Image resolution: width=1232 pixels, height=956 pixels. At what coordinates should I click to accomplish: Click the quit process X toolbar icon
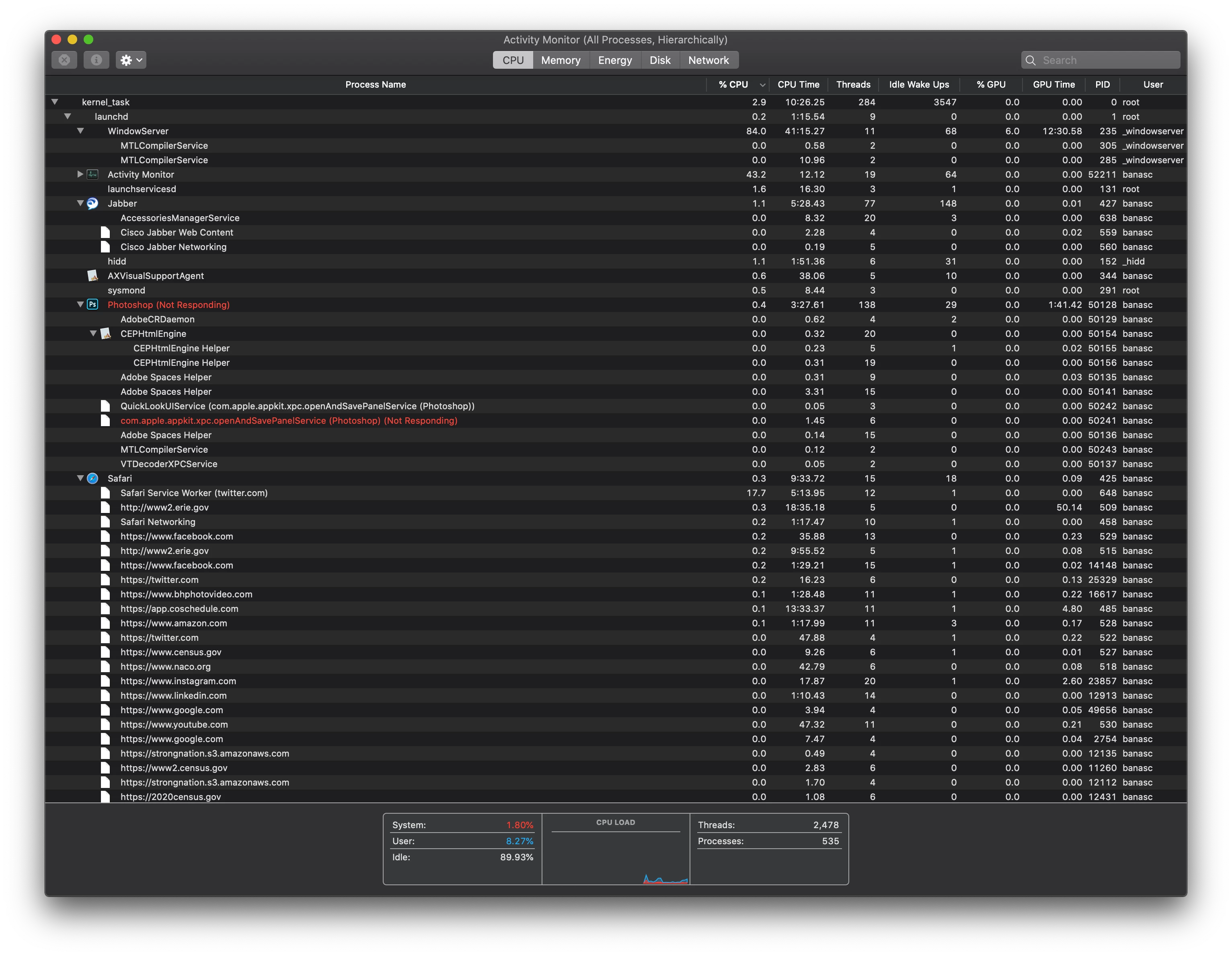point(64,60)
